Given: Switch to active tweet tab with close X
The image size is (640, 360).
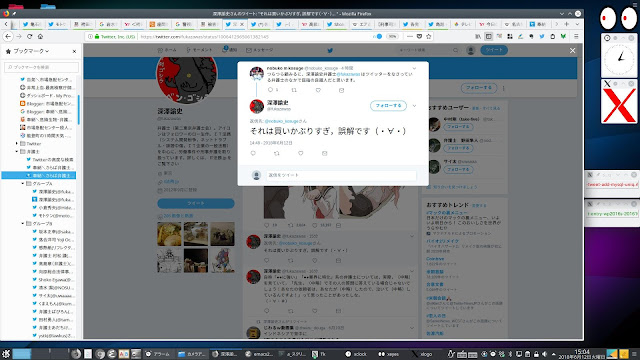Looking at the screenshot, I should [234, 24].
